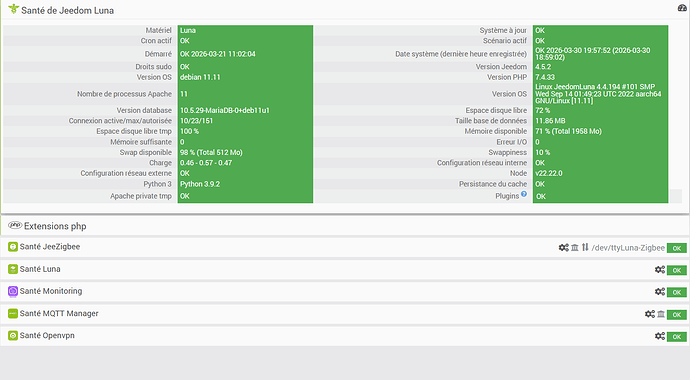The width and height of the screenshot is (690, 380).
Task: Click the OK badge on Santé Openvpn row
Action: (677, 336)
